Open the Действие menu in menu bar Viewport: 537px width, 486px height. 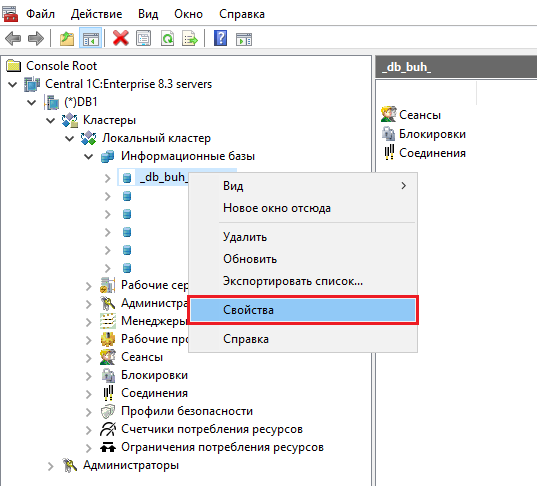96,14
